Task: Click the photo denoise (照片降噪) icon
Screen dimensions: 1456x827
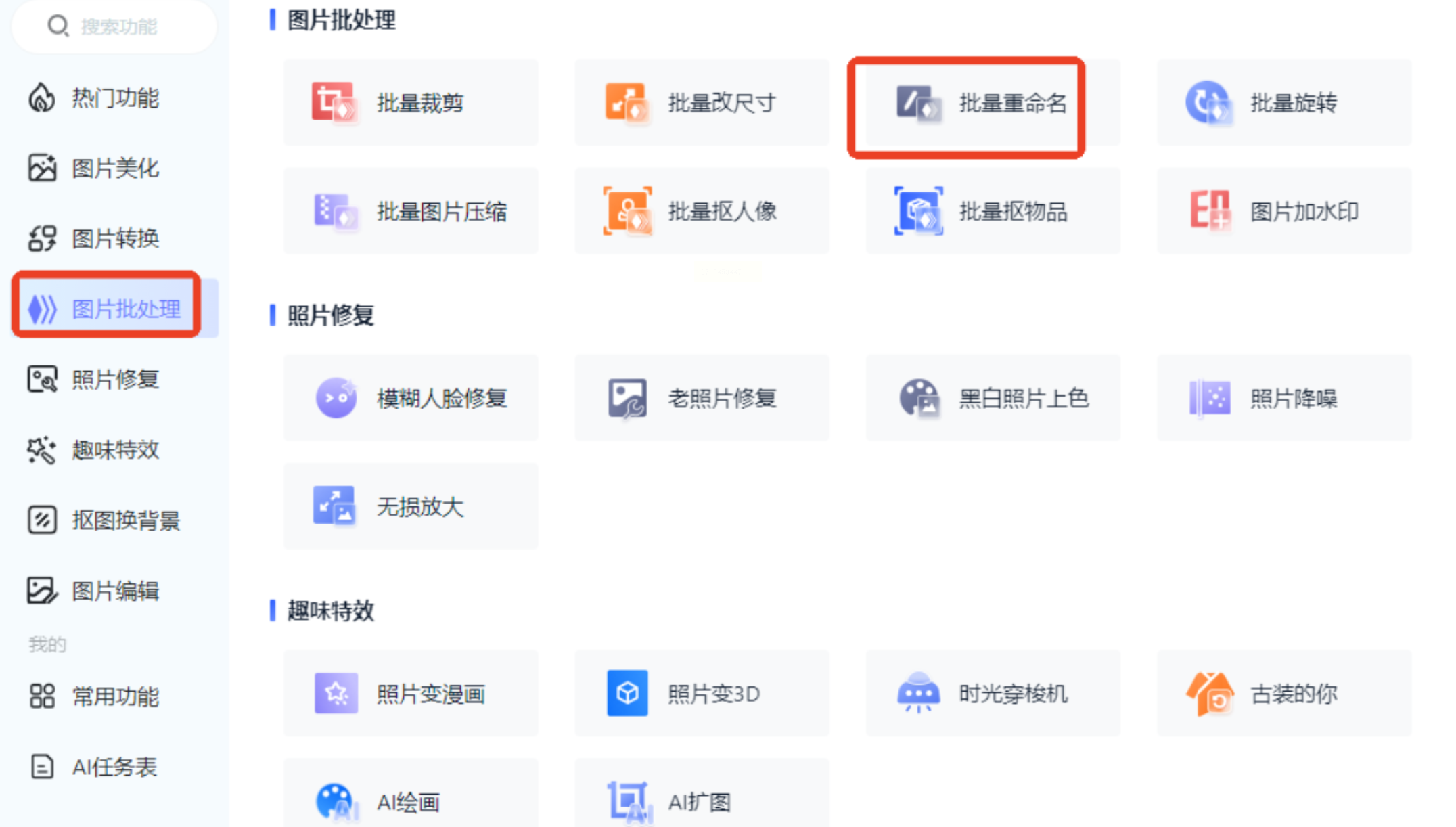Action: 1209,398
